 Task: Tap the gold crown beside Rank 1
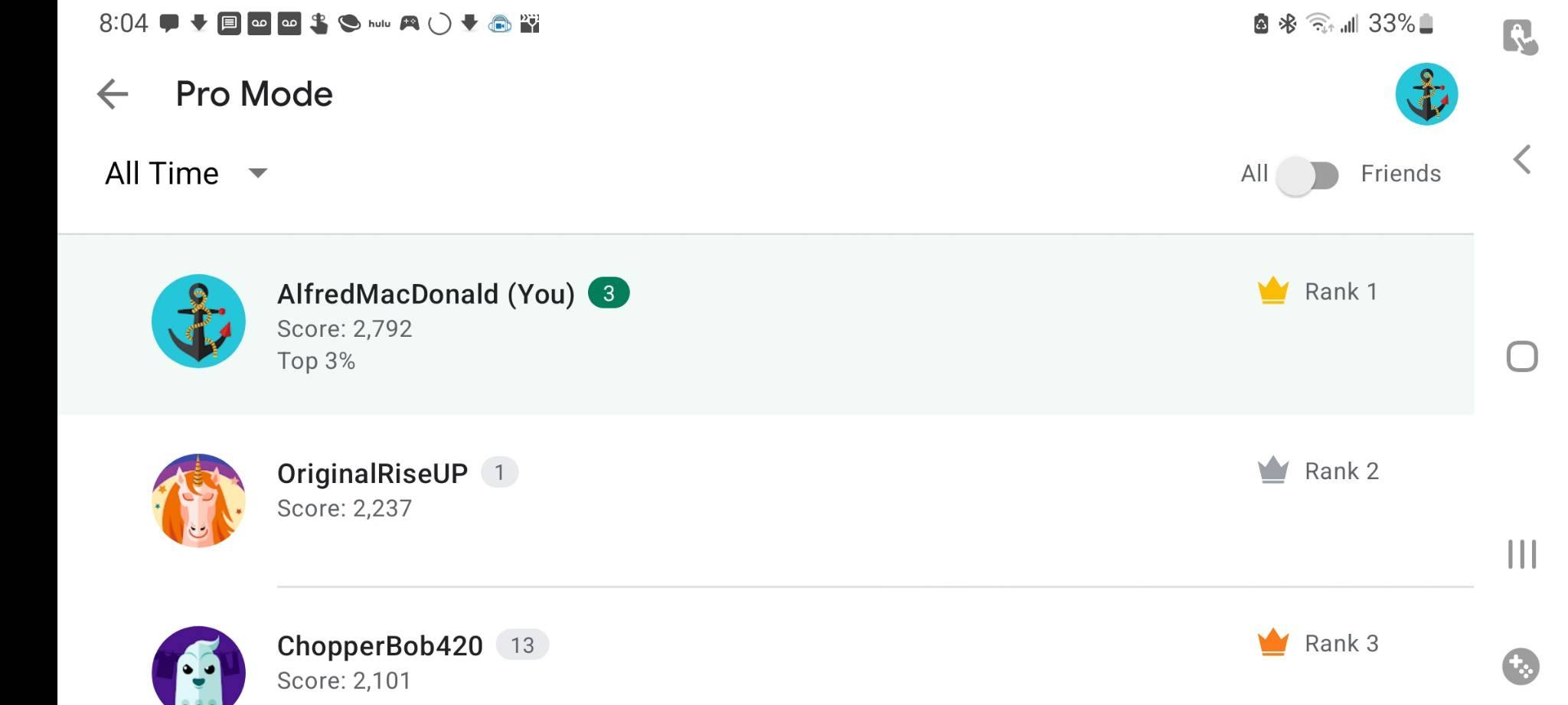click(1272, 291)
